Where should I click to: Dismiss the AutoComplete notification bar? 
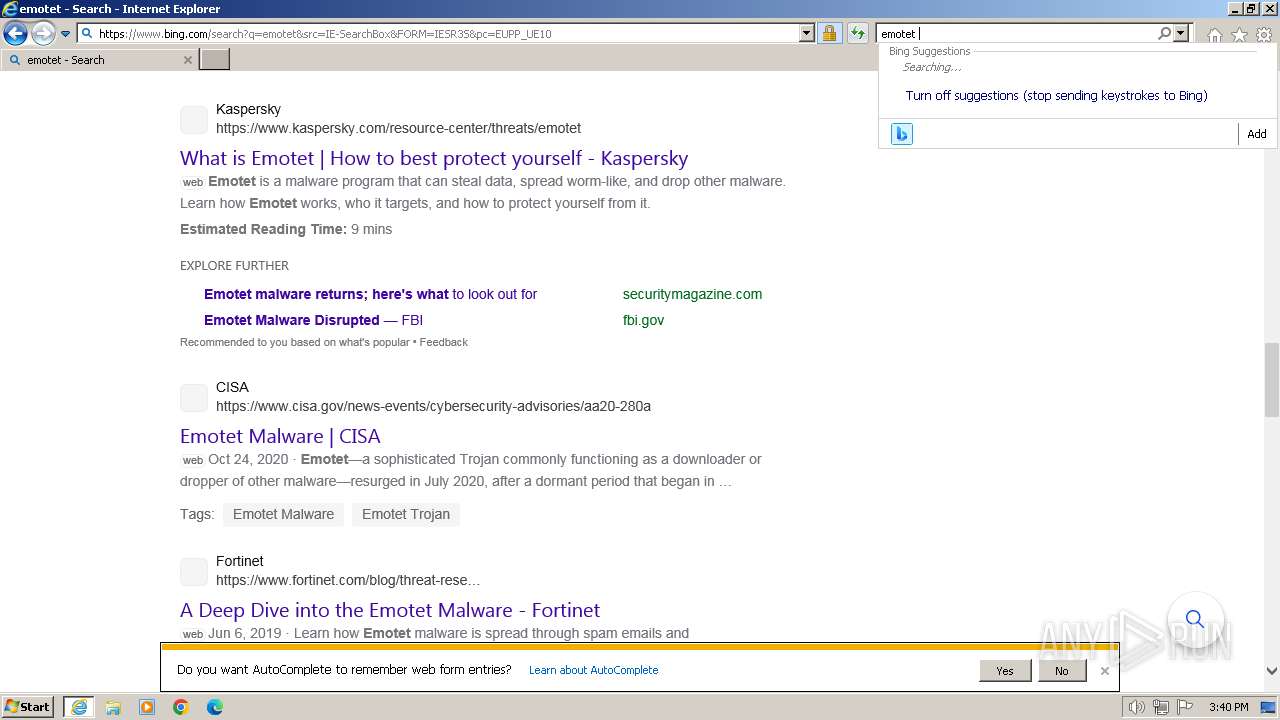[x=1105, y=671]
